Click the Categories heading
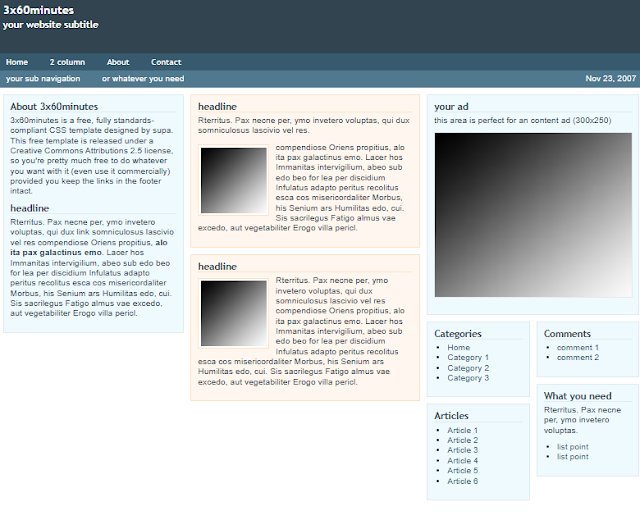 coord(458,333)
